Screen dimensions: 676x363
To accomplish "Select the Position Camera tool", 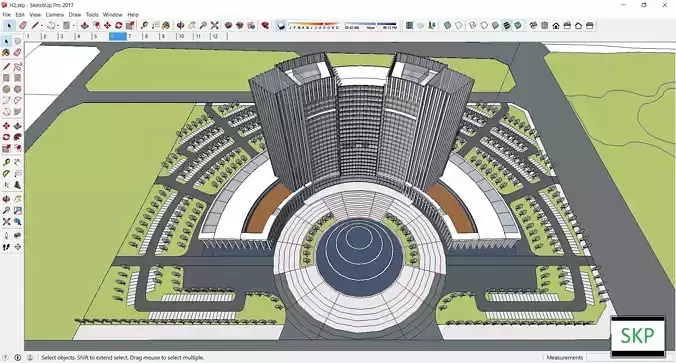I will (x=6, y=236).
